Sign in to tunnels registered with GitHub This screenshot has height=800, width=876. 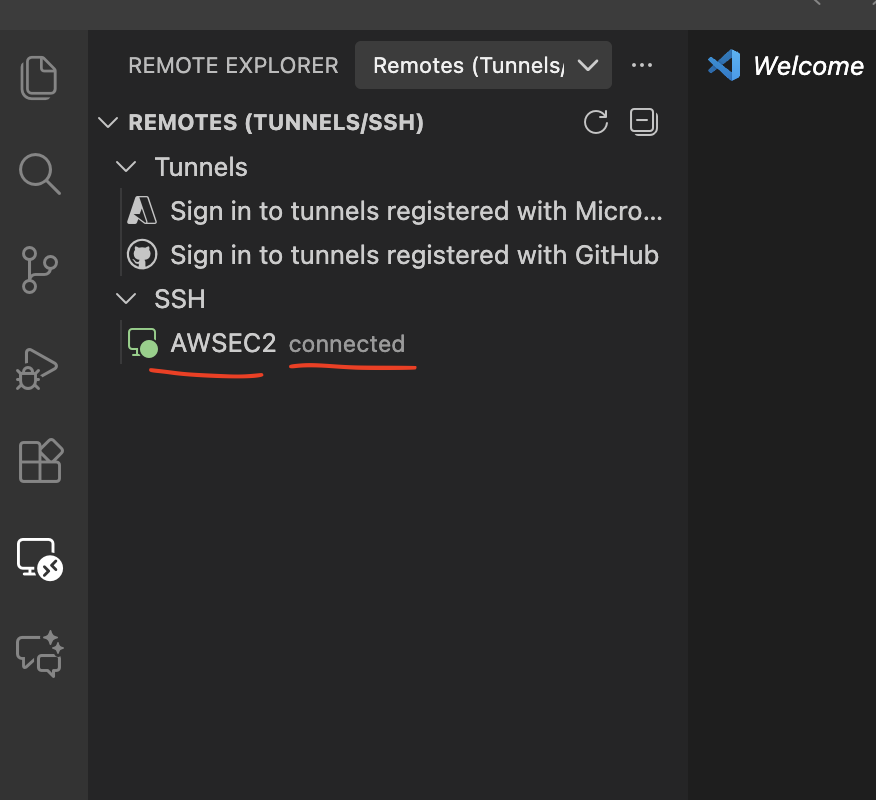(414, 254)
